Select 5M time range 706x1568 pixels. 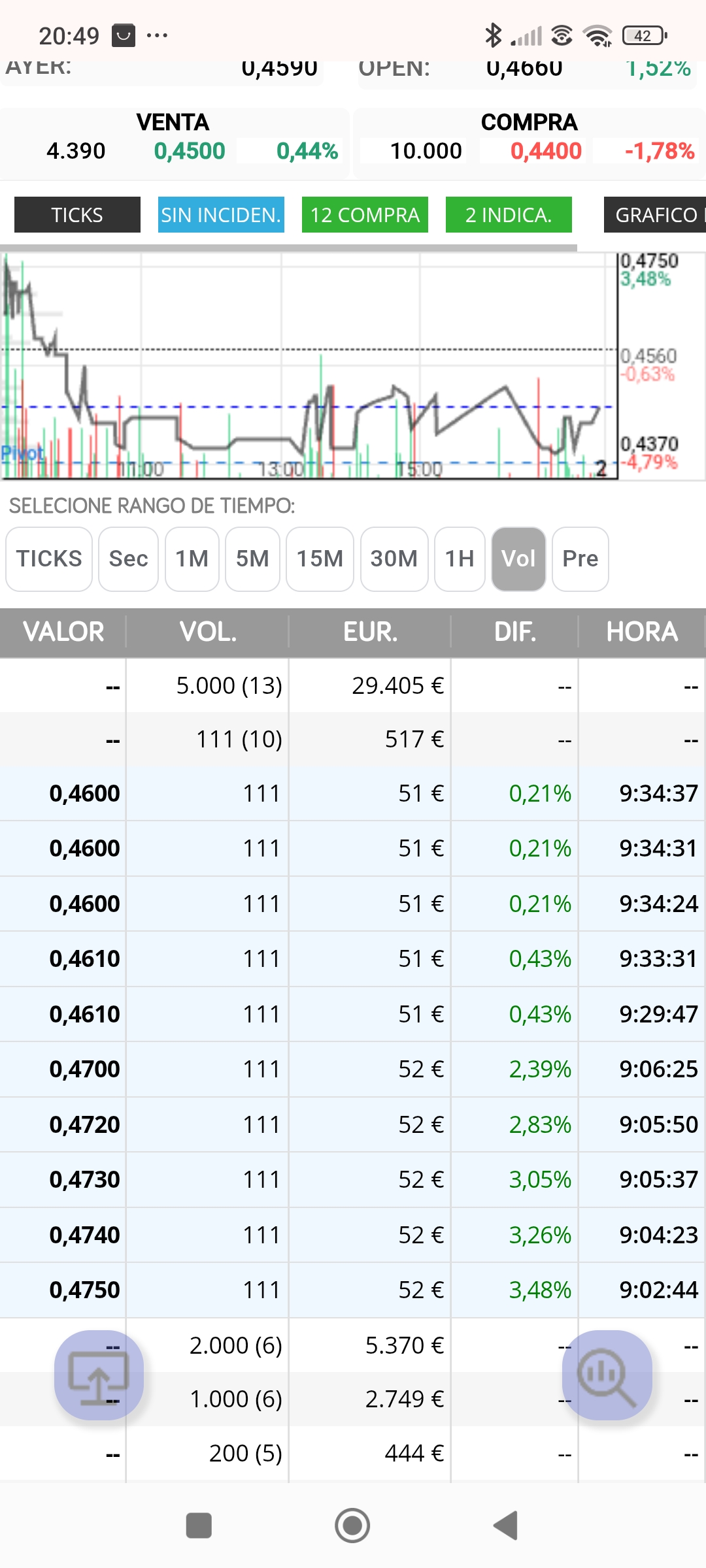click(252, 559)
